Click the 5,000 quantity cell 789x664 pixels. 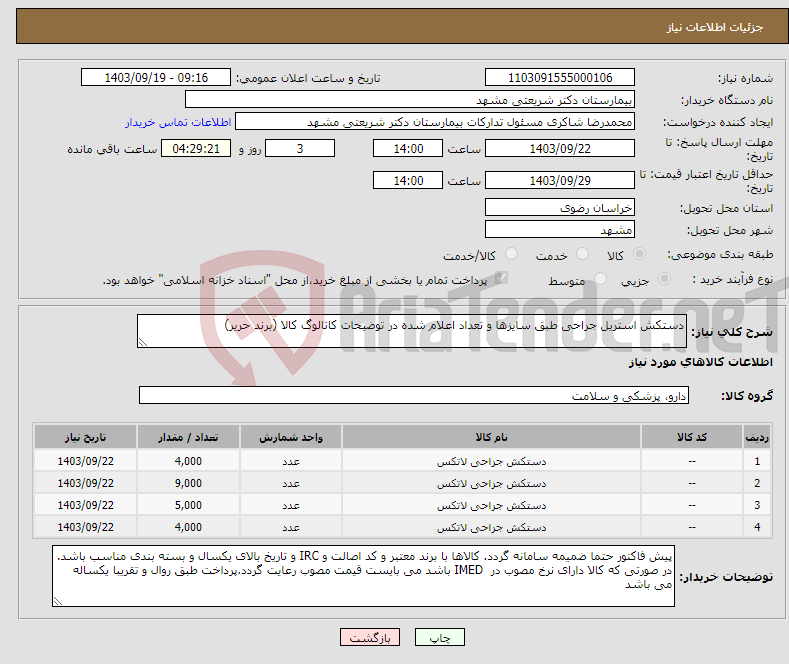pyautogui.click(x=188, y=505)
